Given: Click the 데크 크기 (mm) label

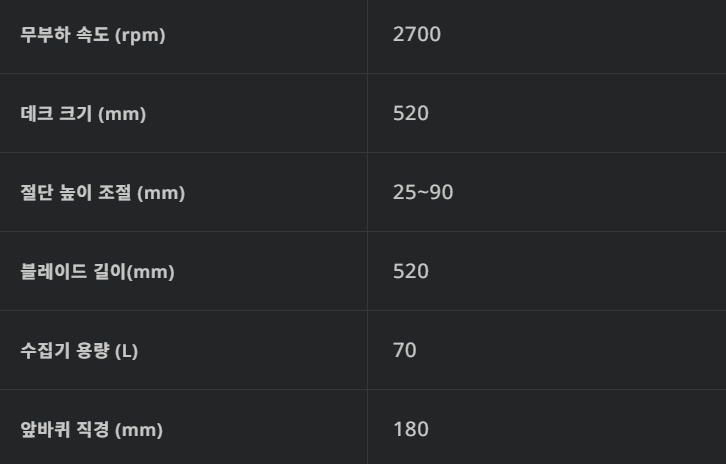Looking at the screenshot, I should click(x=83, y=114).
